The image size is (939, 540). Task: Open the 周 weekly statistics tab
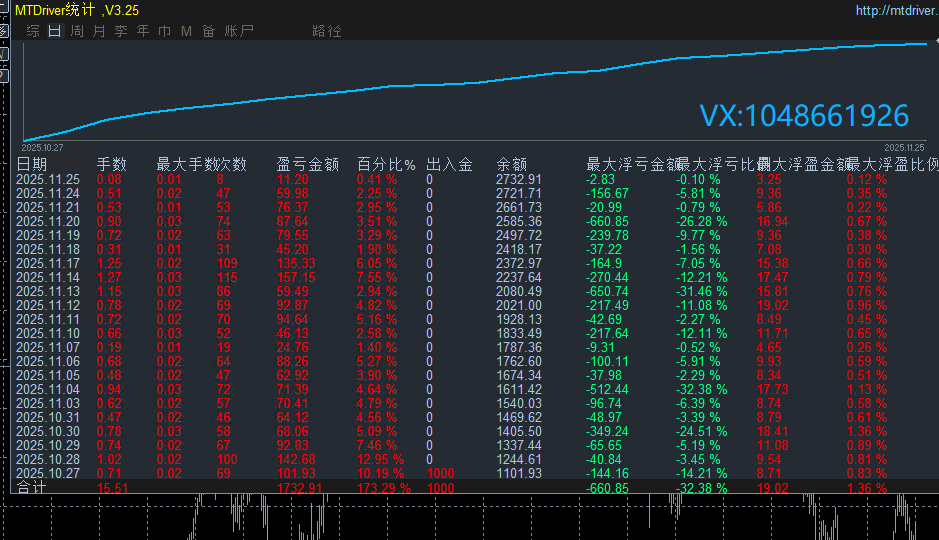pos(76,31)
